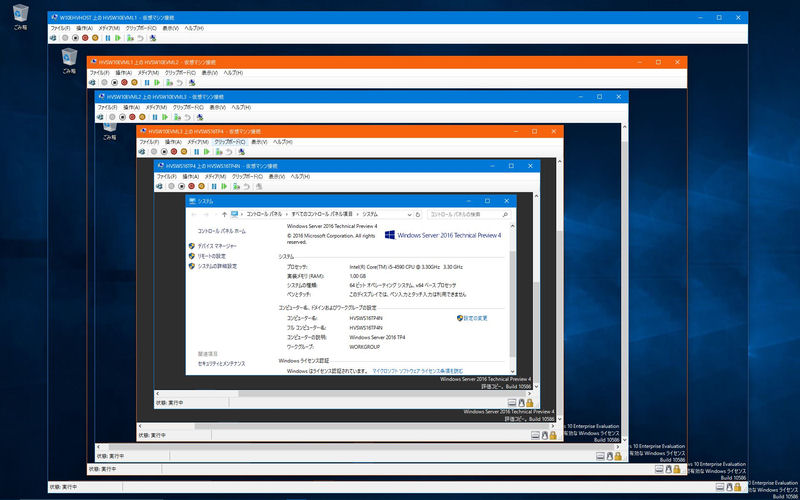The width and height of the screenshot is (800, 500).
Task: Click green Reset icon in HVSW10EVML3 toolbar
Action: (x=165, y=117)
